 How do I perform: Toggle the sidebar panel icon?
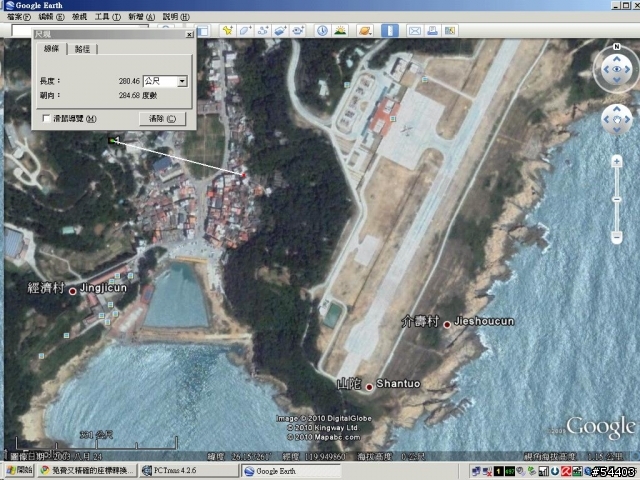[x=203, y=31]
